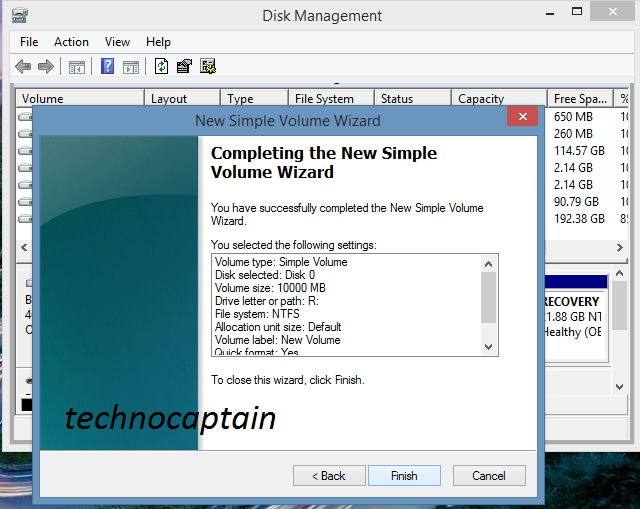Open the File menu
This screenshot has height=509, width=640.
click(x=29, y=42)
